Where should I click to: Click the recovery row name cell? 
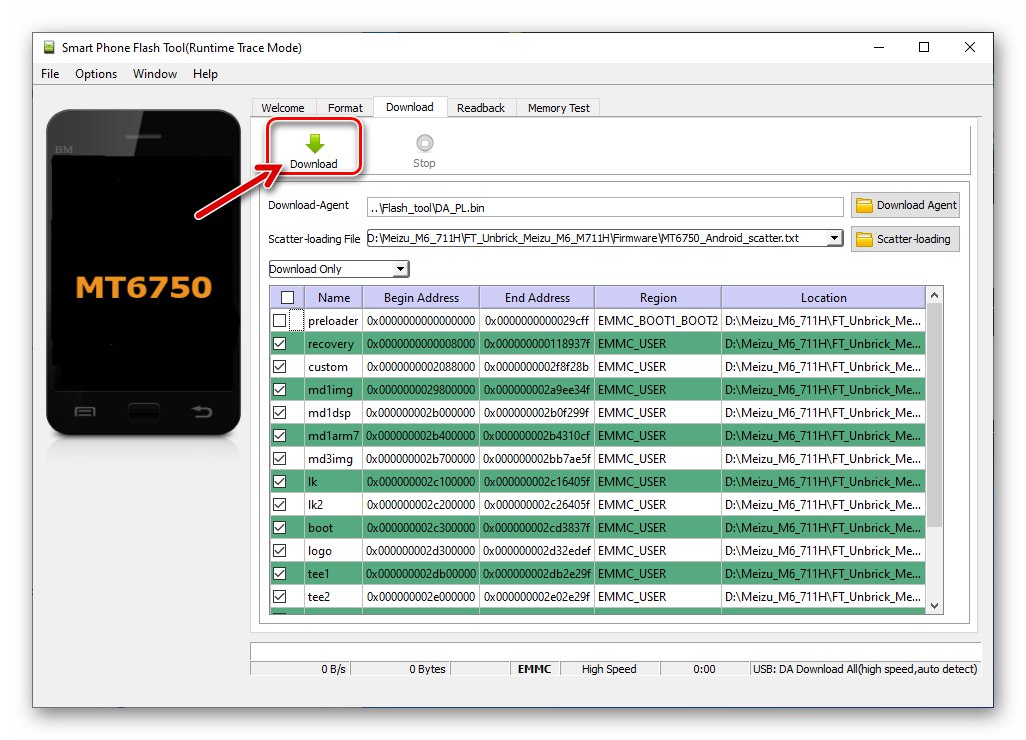(332, 344)
